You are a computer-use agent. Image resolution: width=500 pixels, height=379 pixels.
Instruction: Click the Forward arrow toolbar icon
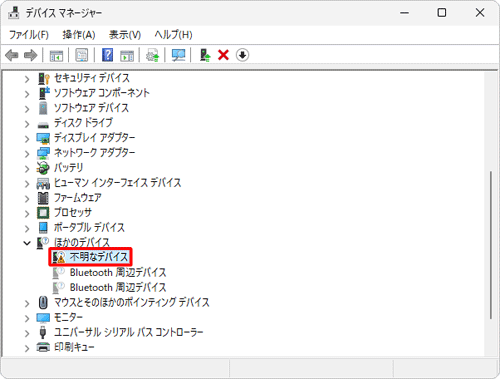[30, 55]
